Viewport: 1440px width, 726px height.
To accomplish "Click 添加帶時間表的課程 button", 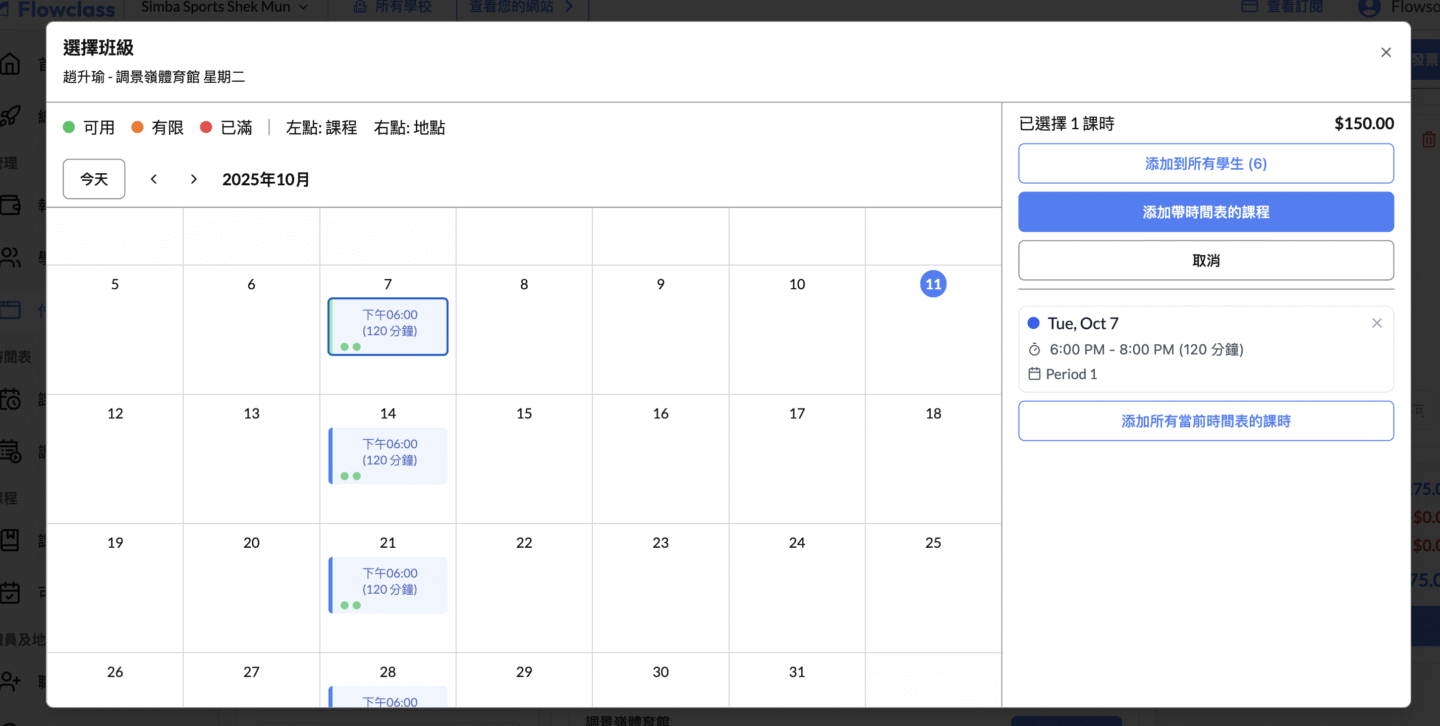I will point(1205,212).
